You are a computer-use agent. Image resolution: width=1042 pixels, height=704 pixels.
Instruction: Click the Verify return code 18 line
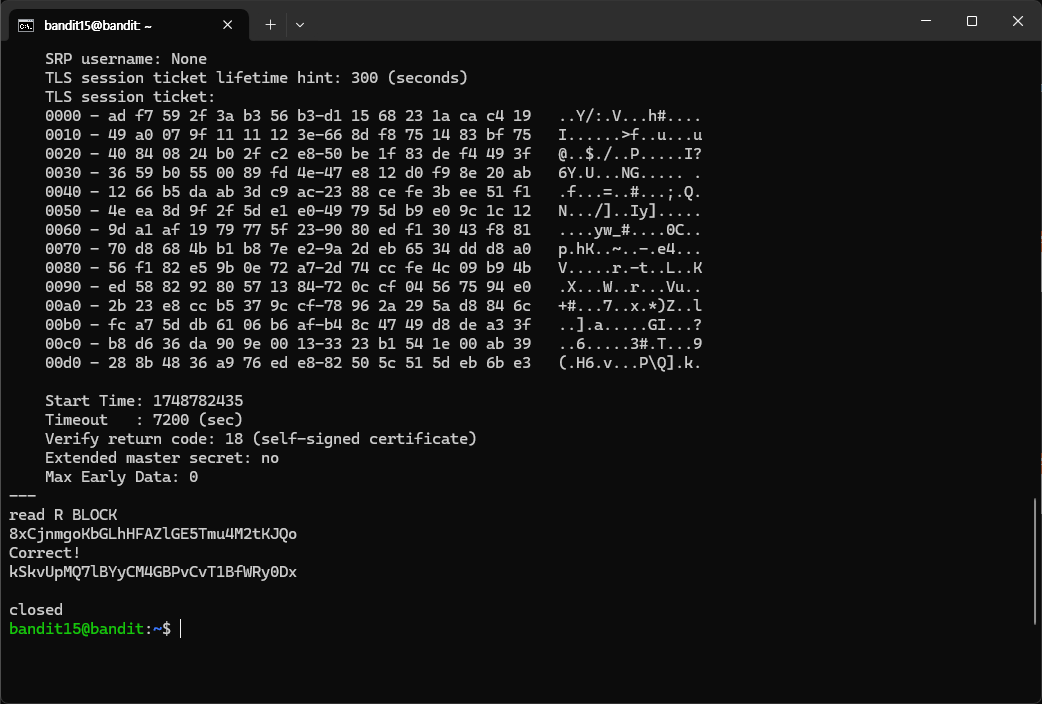pos(260,439)
